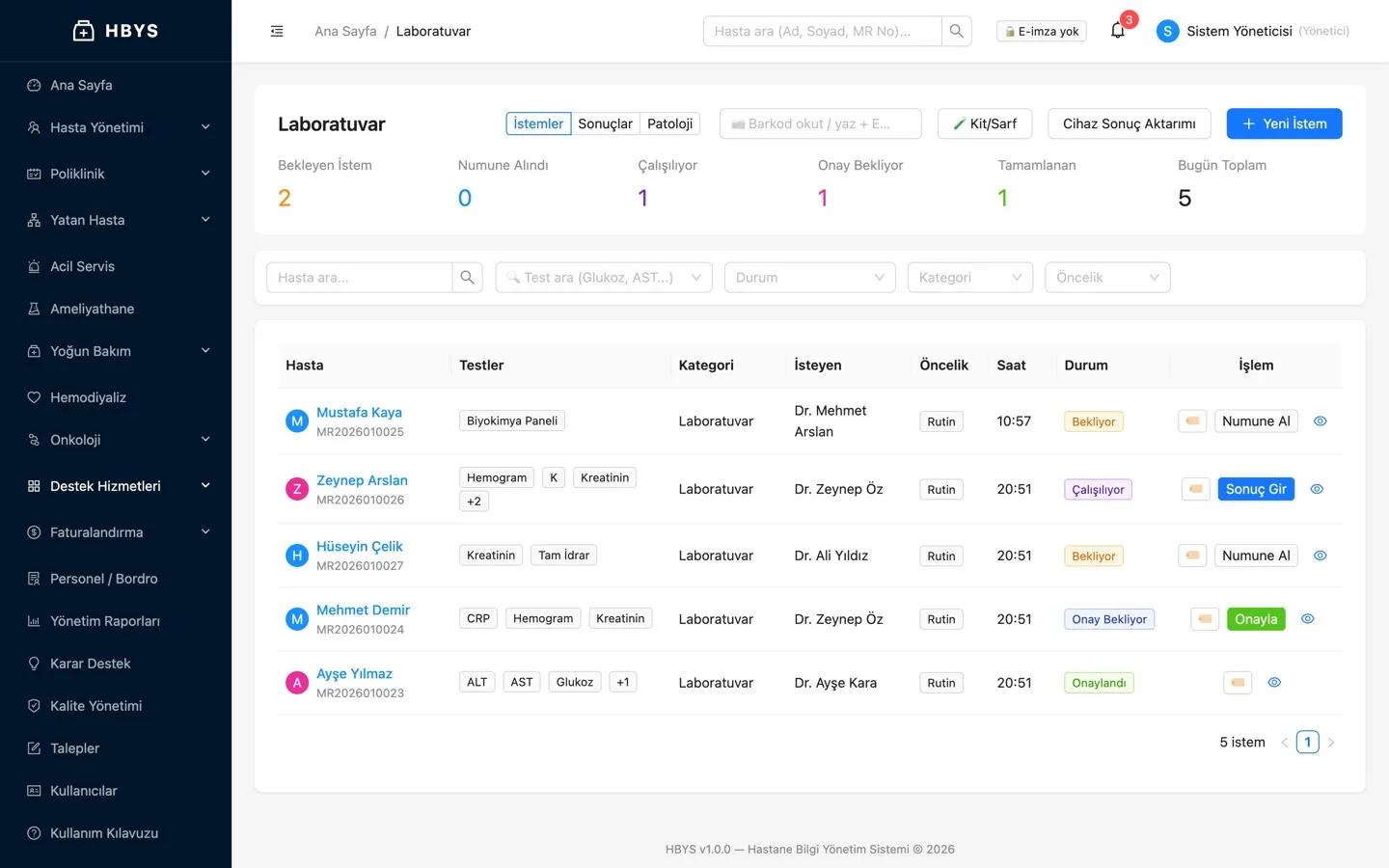Switch to Sonuçlar tab
The height and width of the screenshot is (868, 1389).
[605, 123]
